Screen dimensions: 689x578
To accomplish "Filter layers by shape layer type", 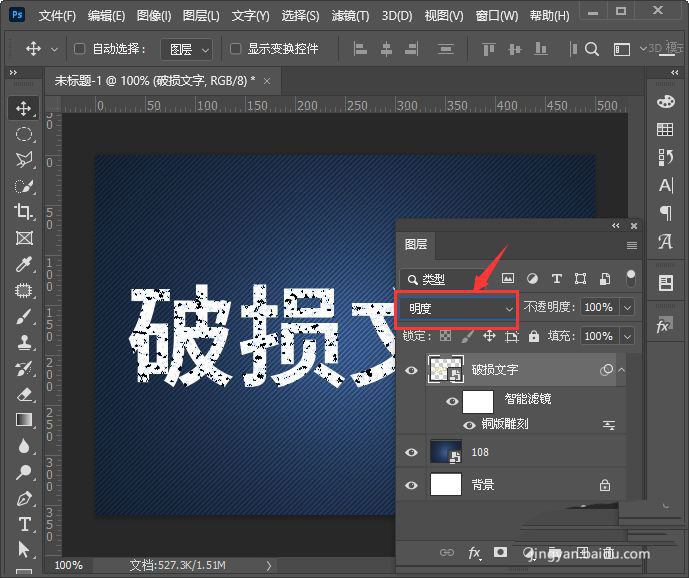I will coord(580,278).
